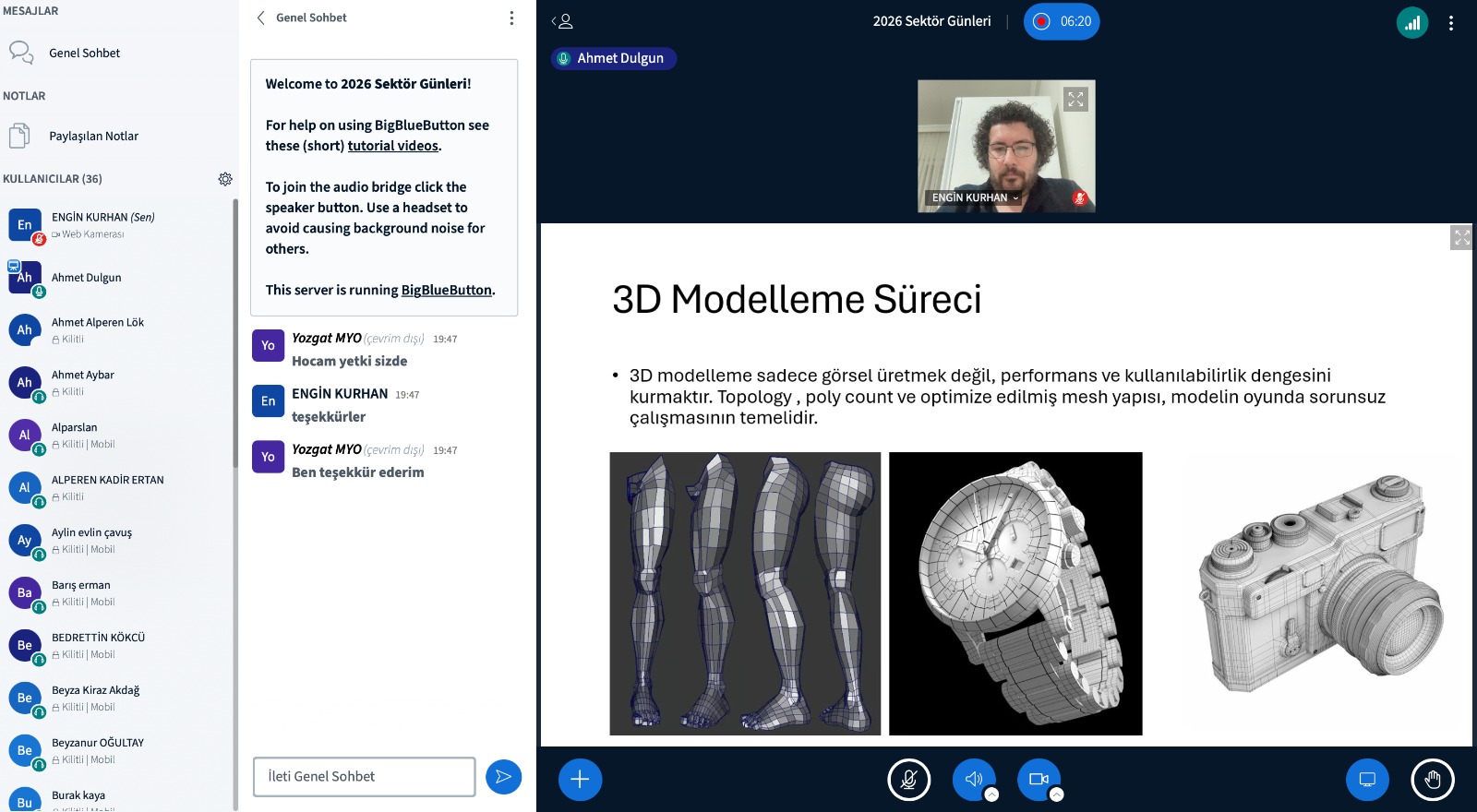Screen dimensions: 1477x812
Task: Open ENGİN KURHAN webcam name dropdown
Action: [975, 197]
